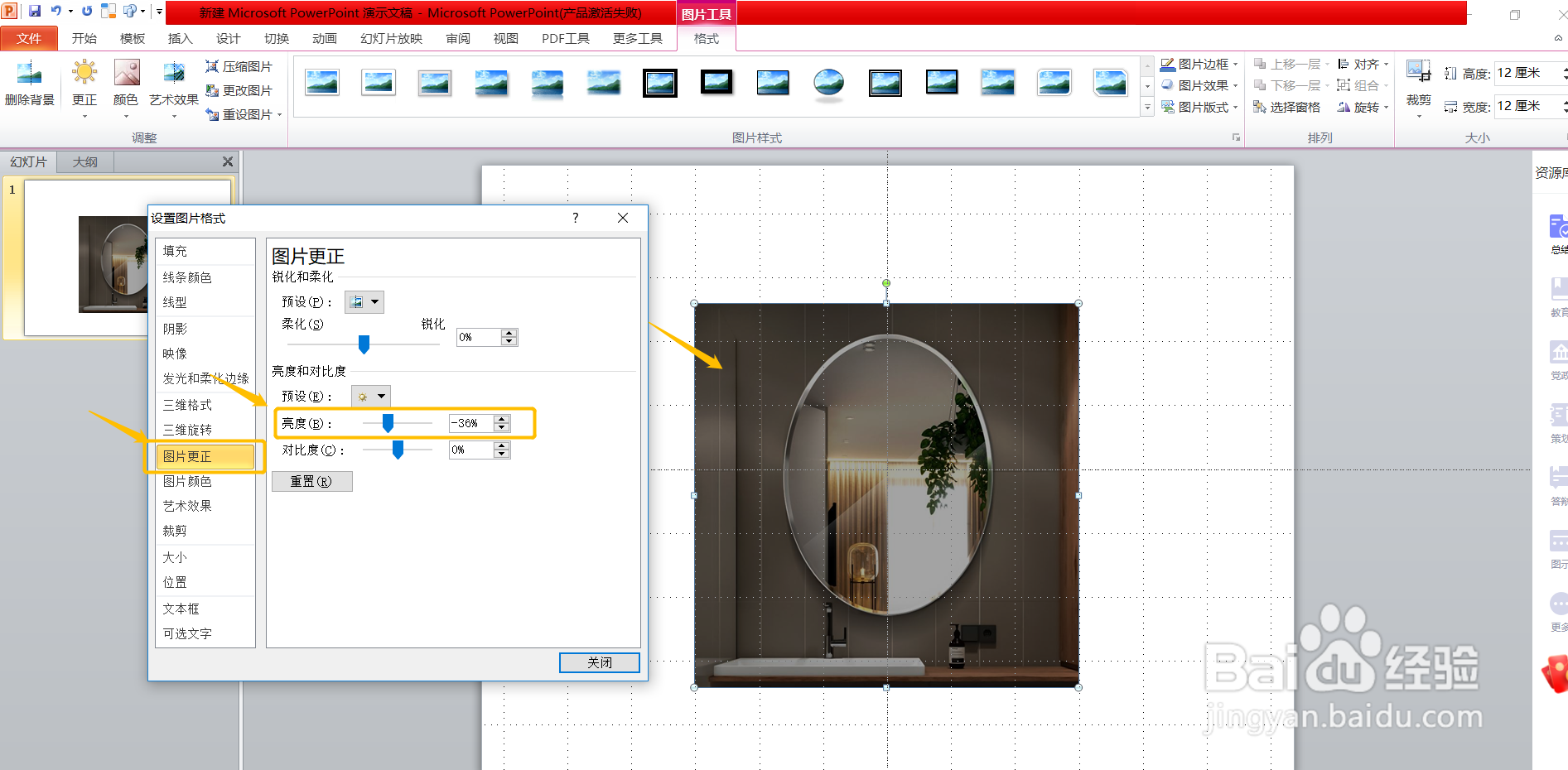Open Picture Border (图片边框) dropdown
Viewport: 1568px width, 770px height.
(1199, 64)
